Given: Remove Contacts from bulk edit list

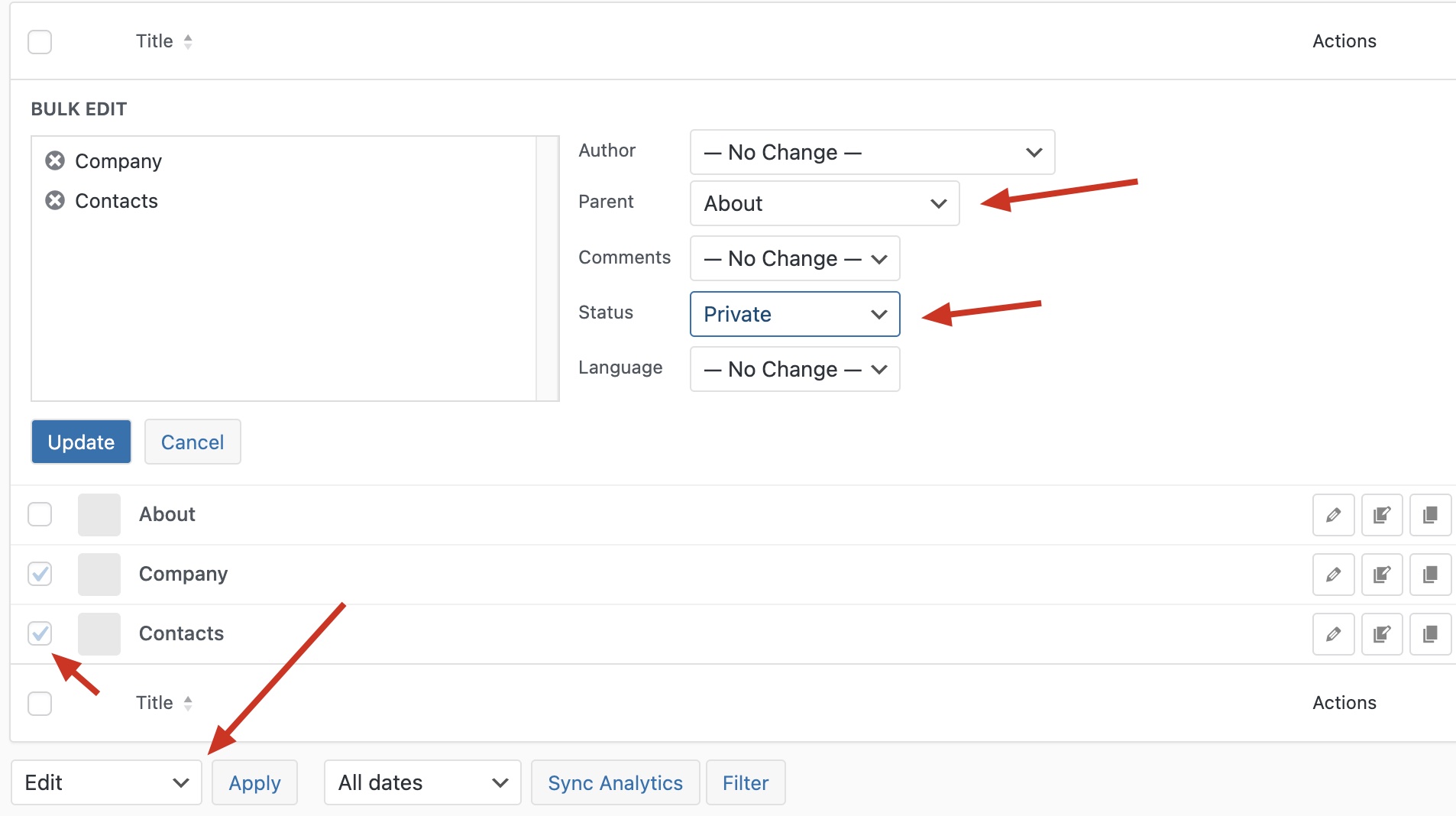Looking at the screenshot, I should (55, 200).
